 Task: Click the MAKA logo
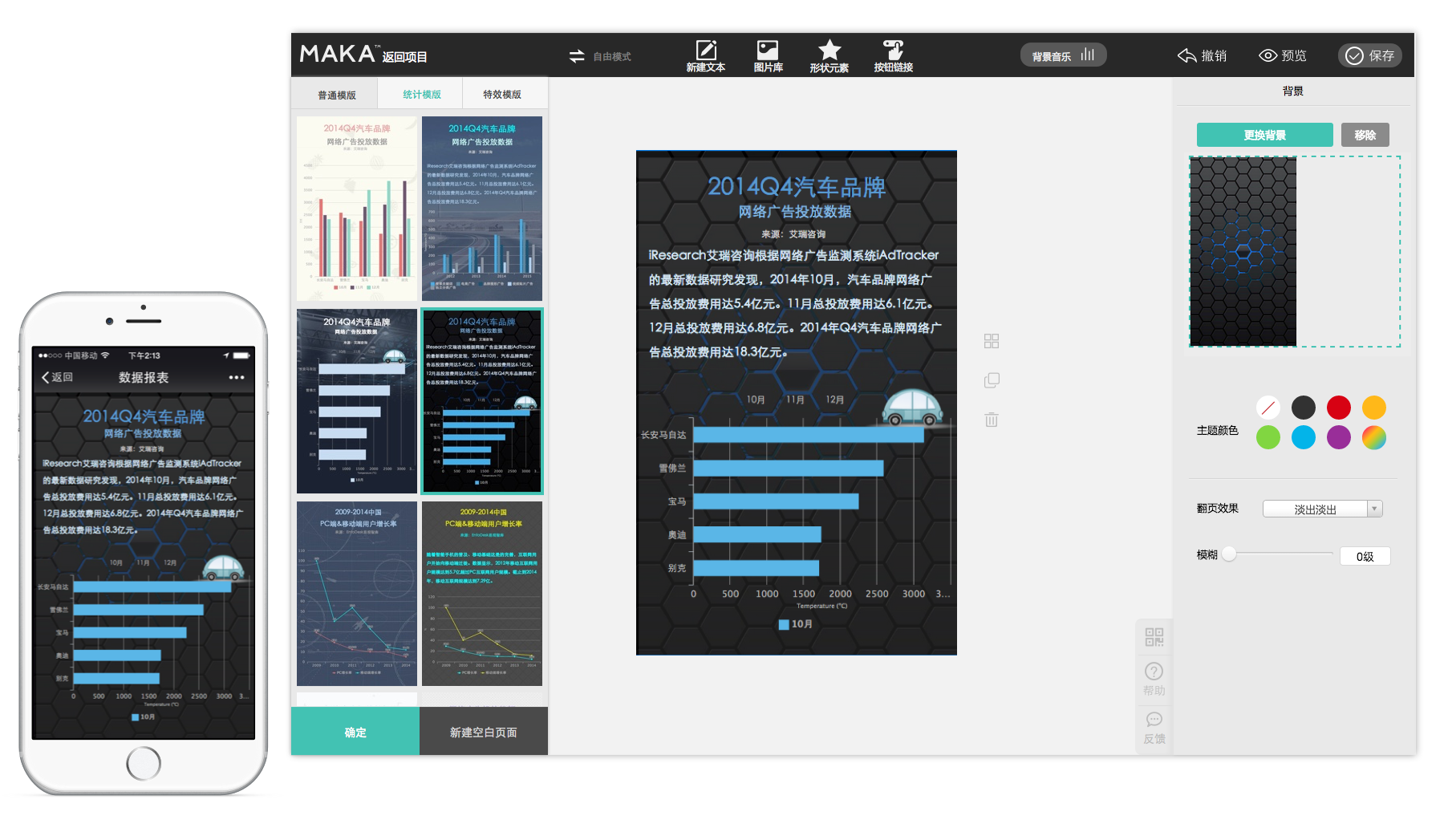coord(338,55)
